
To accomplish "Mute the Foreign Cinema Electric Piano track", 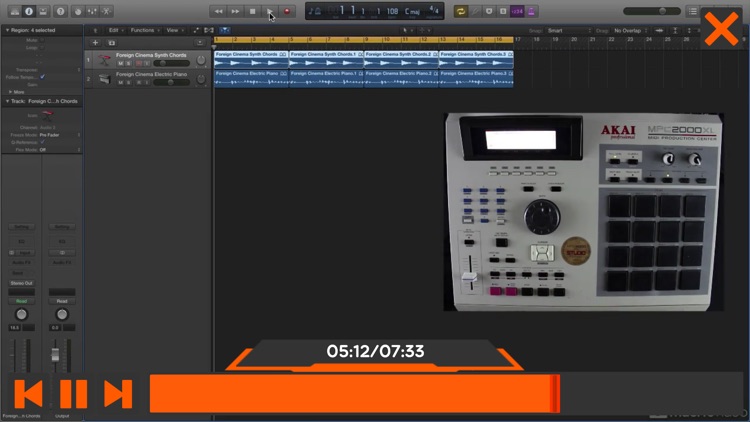I will pyautogui.click(x=121, y=82).
